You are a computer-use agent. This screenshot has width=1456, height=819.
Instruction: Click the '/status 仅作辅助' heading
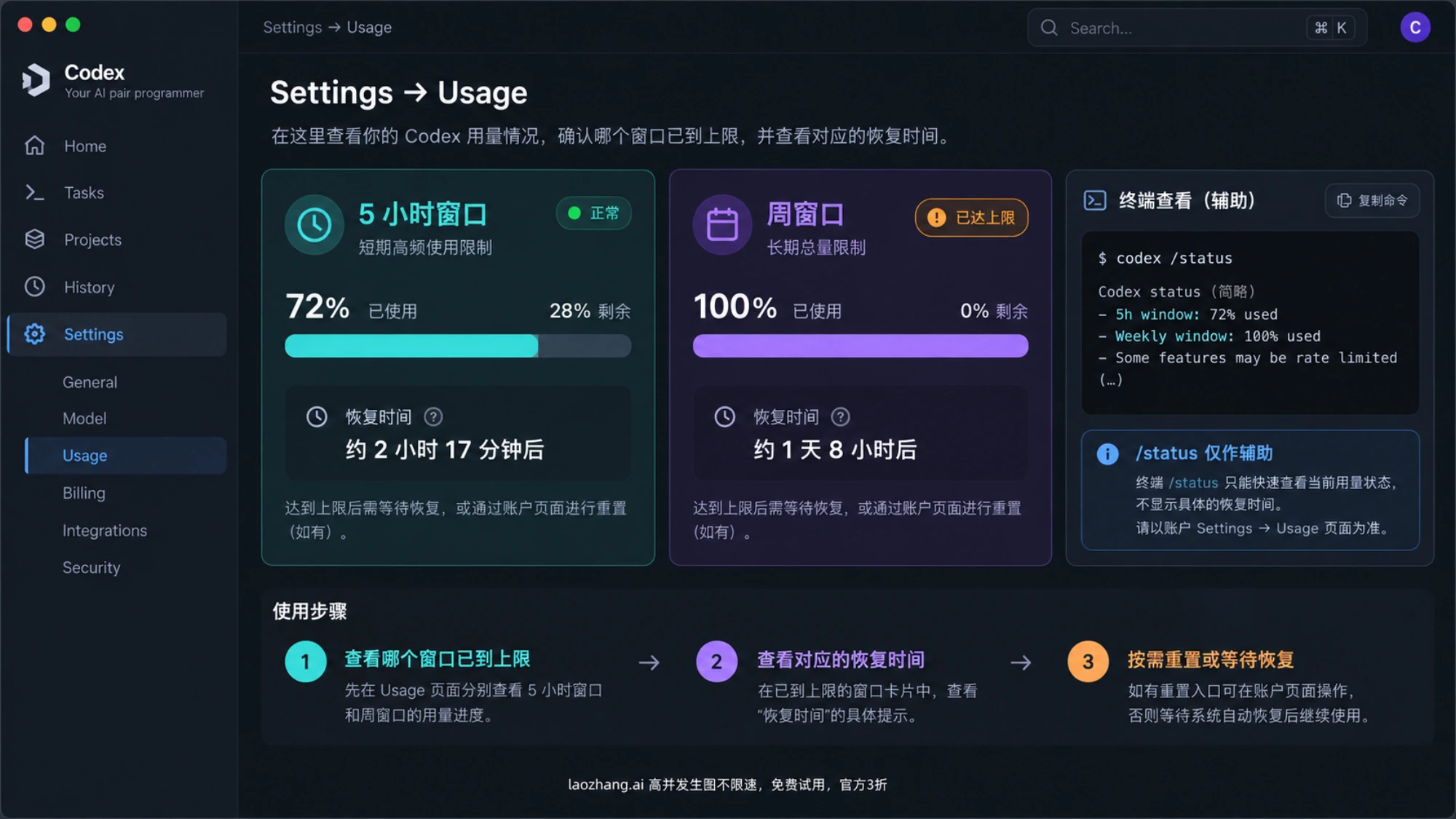click(1204, 454)
